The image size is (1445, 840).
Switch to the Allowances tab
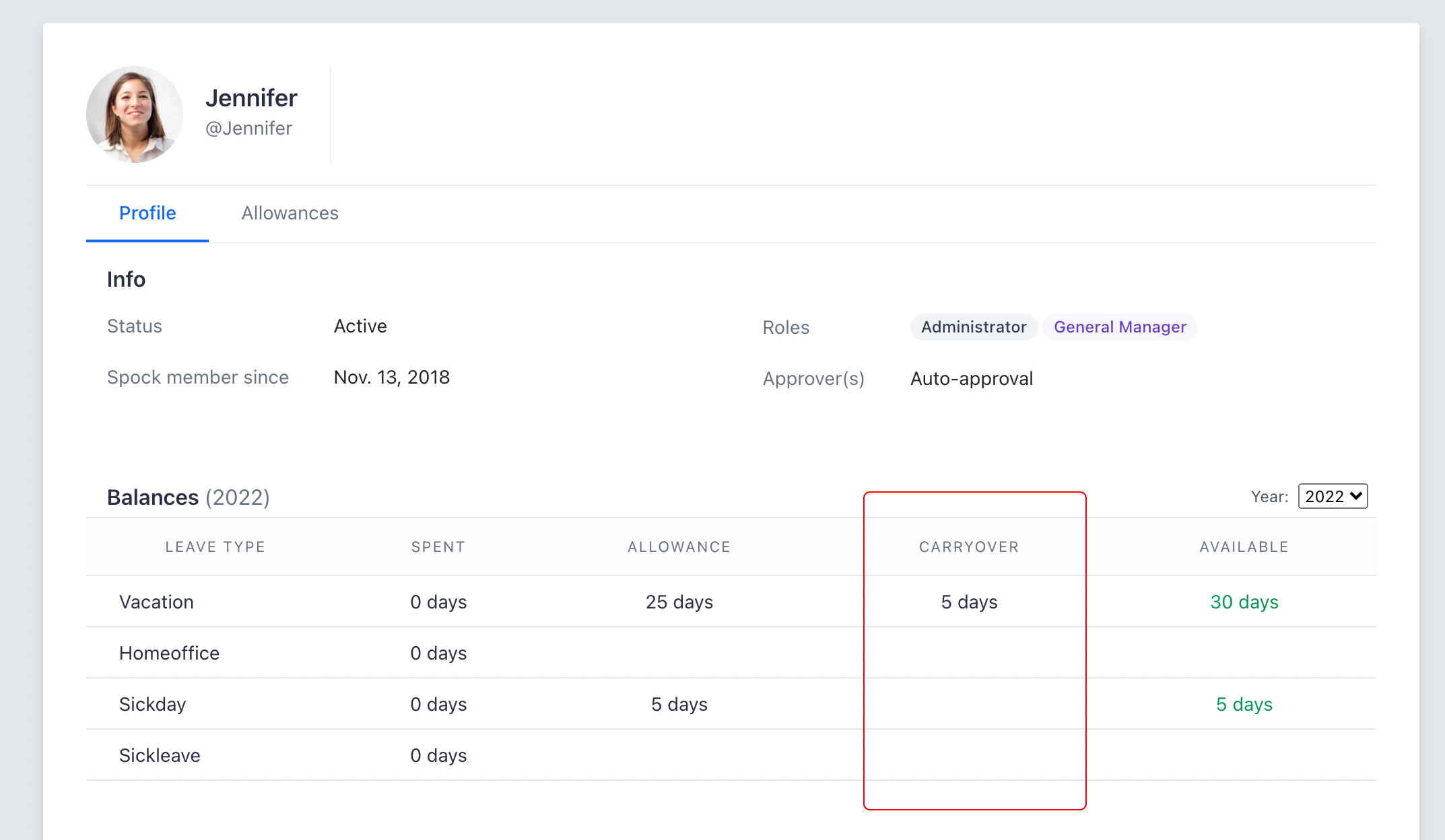(x=290, y=213)
